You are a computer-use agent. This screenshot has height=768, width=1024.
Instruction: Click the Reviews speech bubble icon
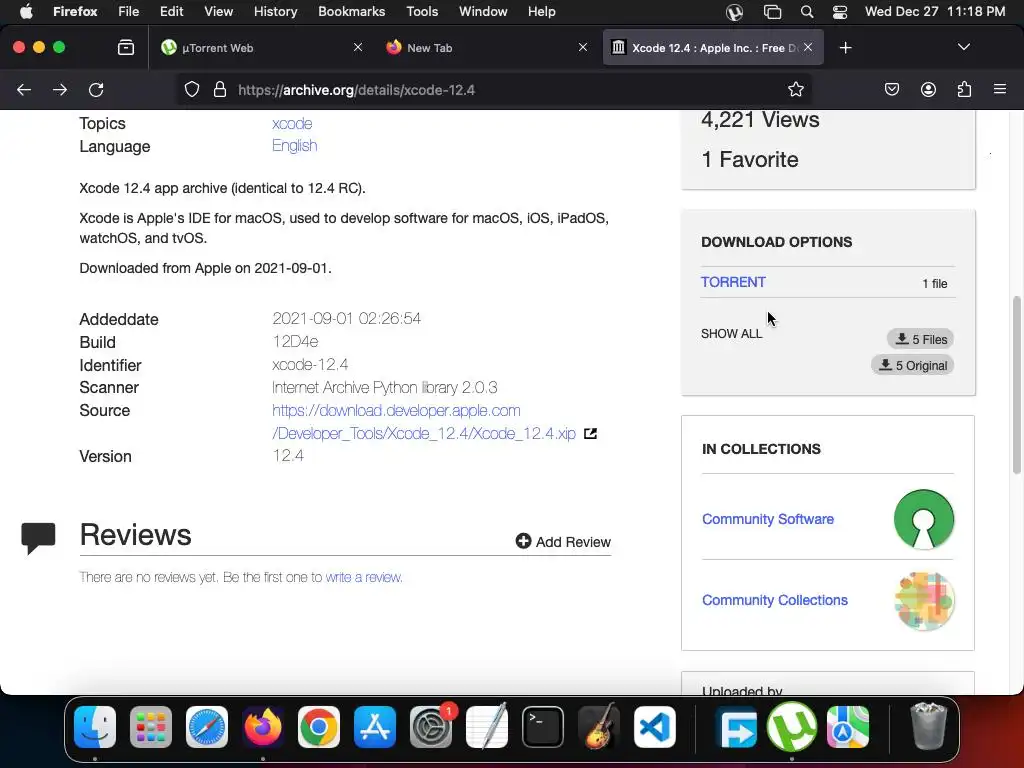tap(38, 538)
